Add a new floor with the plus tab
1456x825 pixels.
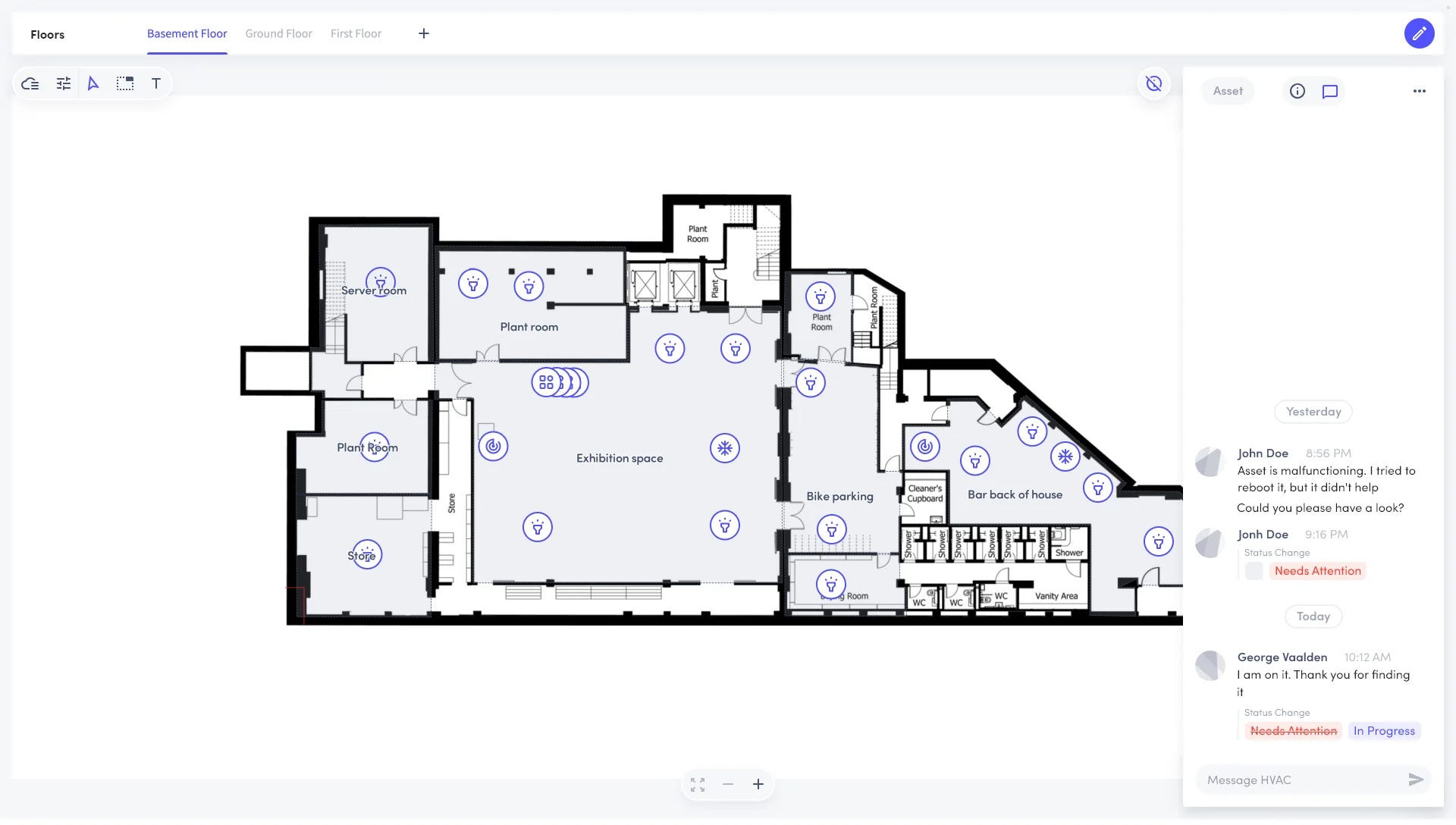424,33
